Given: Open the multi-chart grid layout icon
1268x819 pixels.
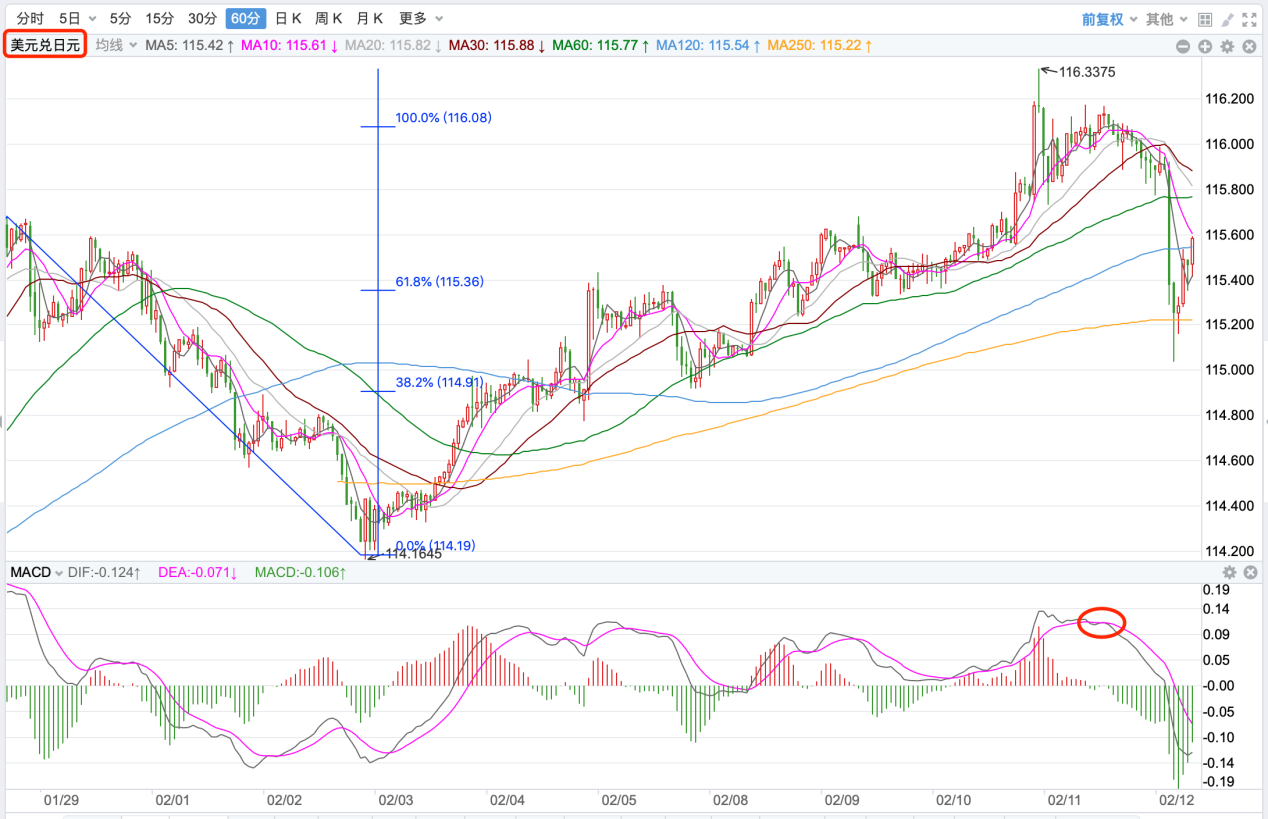Looking at the screenshot, I should [1205, 19].
